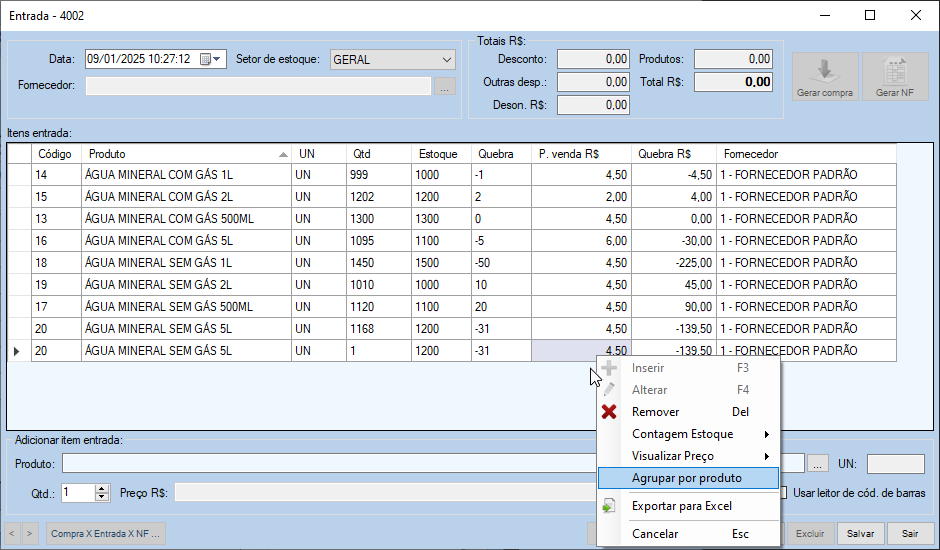Select Agrupar por produto from context menu
Screen dimensions: 940x550
687,478
